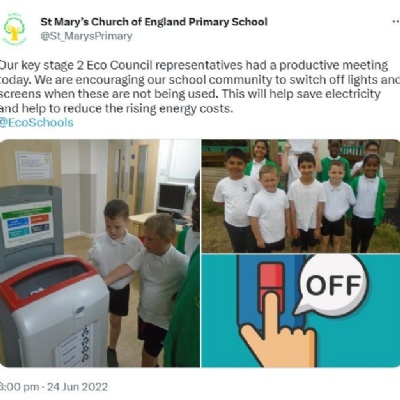Click the OFF speech bubble graphic
This screenshot has height=400, width=400.
[x=333, y=285]
